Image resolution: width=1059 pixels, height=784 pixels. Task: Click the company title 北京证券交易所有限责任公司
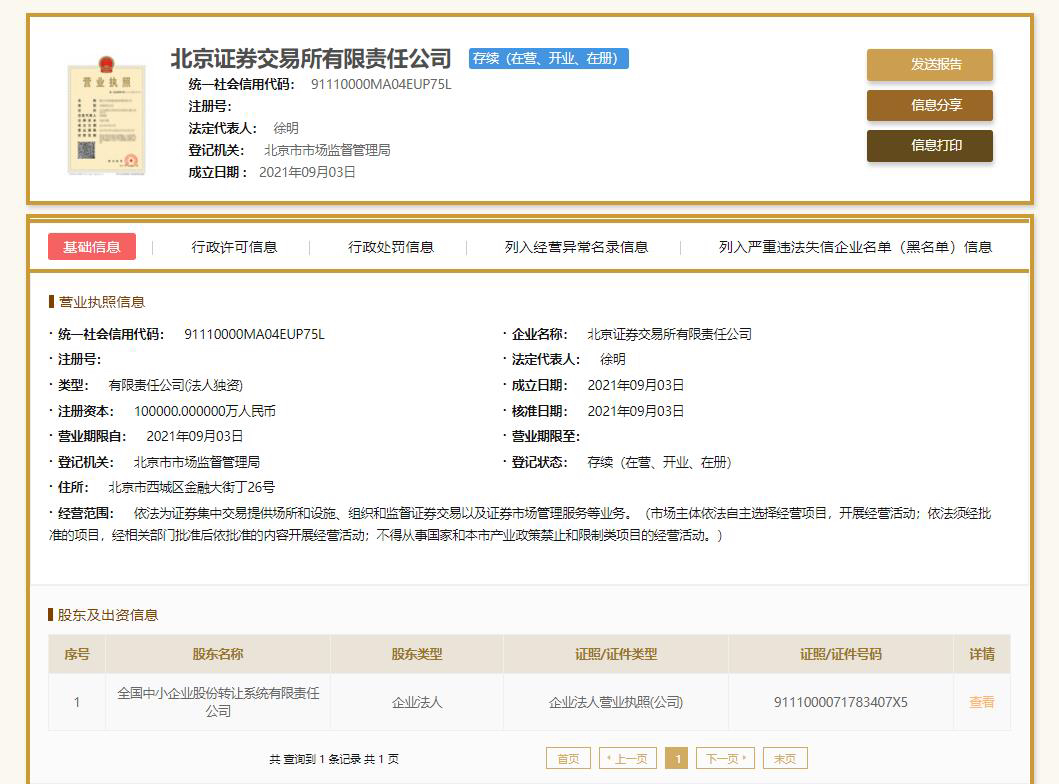[311, 59]
